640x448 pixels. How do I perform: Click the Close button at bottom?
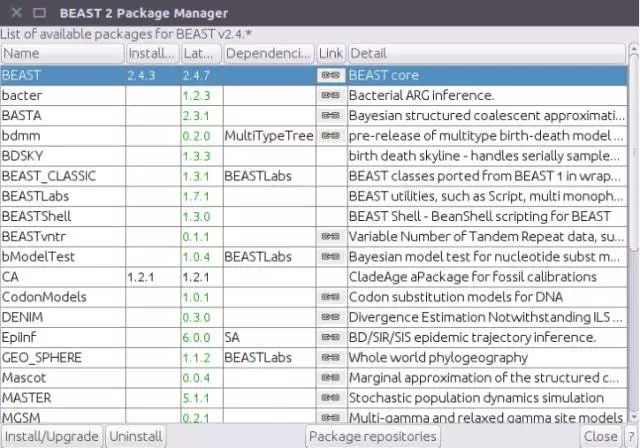pyautogui.click(x=600, y=437)
